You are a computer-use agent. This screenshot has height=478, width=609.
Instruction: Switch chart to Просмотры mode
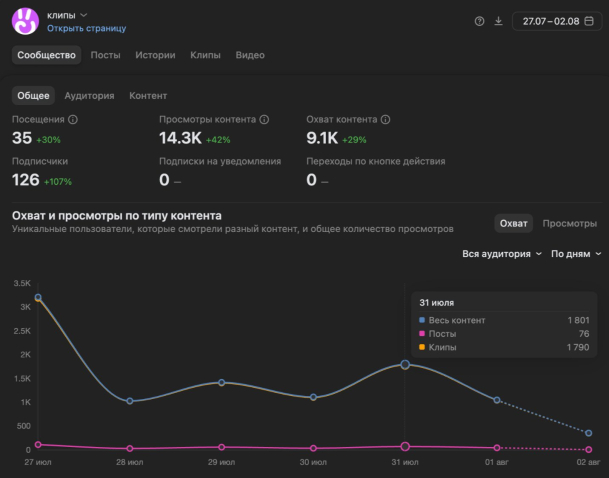pyautogui.click(x=569, y=223)
